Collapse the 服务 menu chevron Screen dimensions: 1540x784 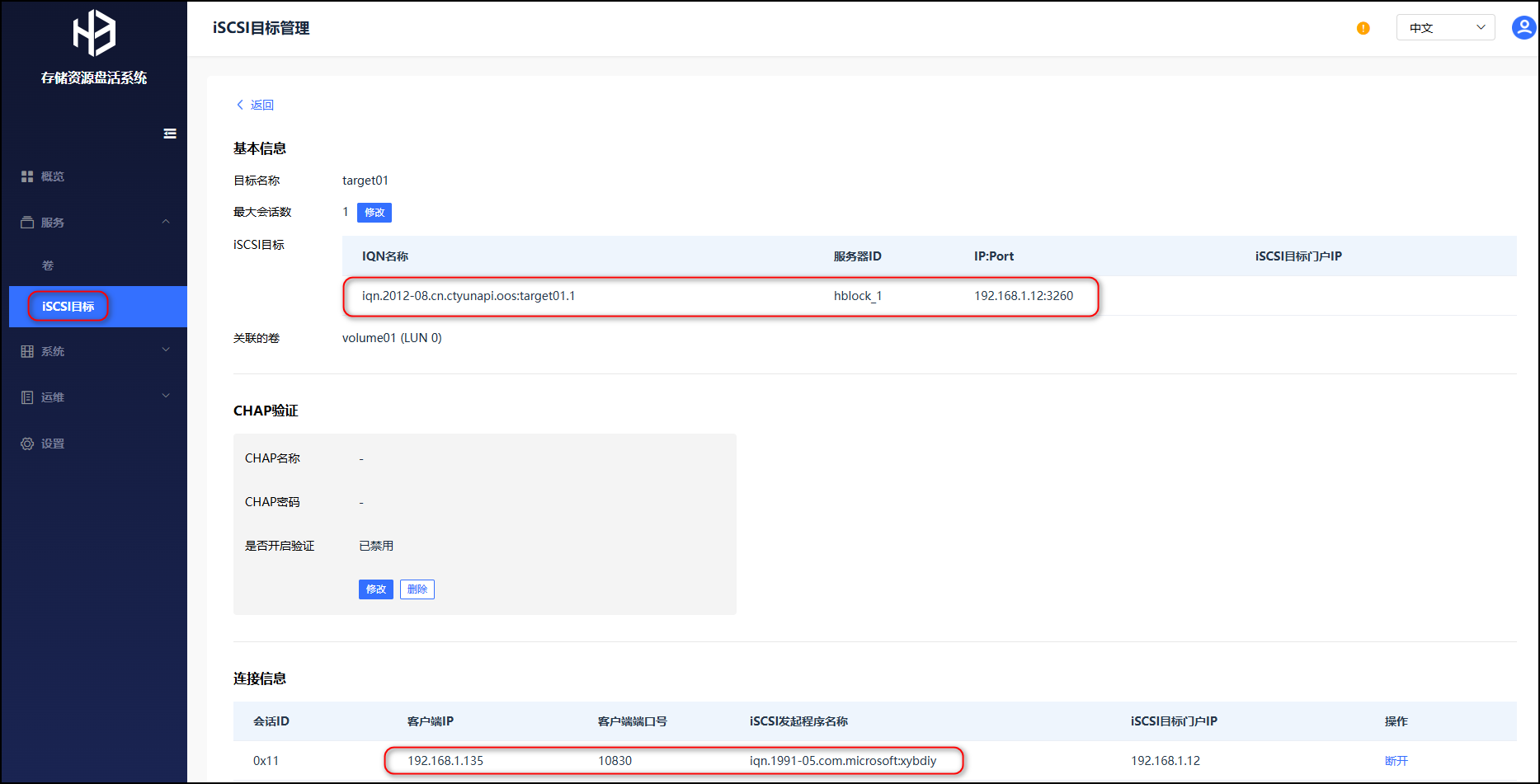coord(166,222)
